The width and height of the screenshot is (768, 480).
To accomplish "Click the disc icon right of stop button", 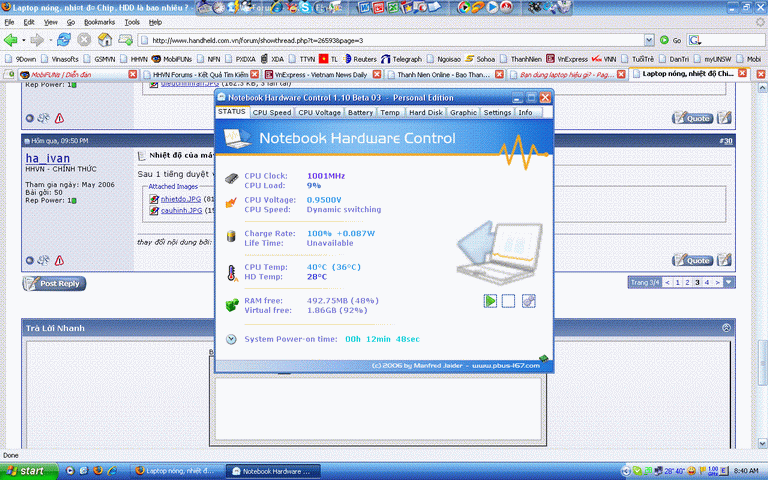I will tap(528, 300).
